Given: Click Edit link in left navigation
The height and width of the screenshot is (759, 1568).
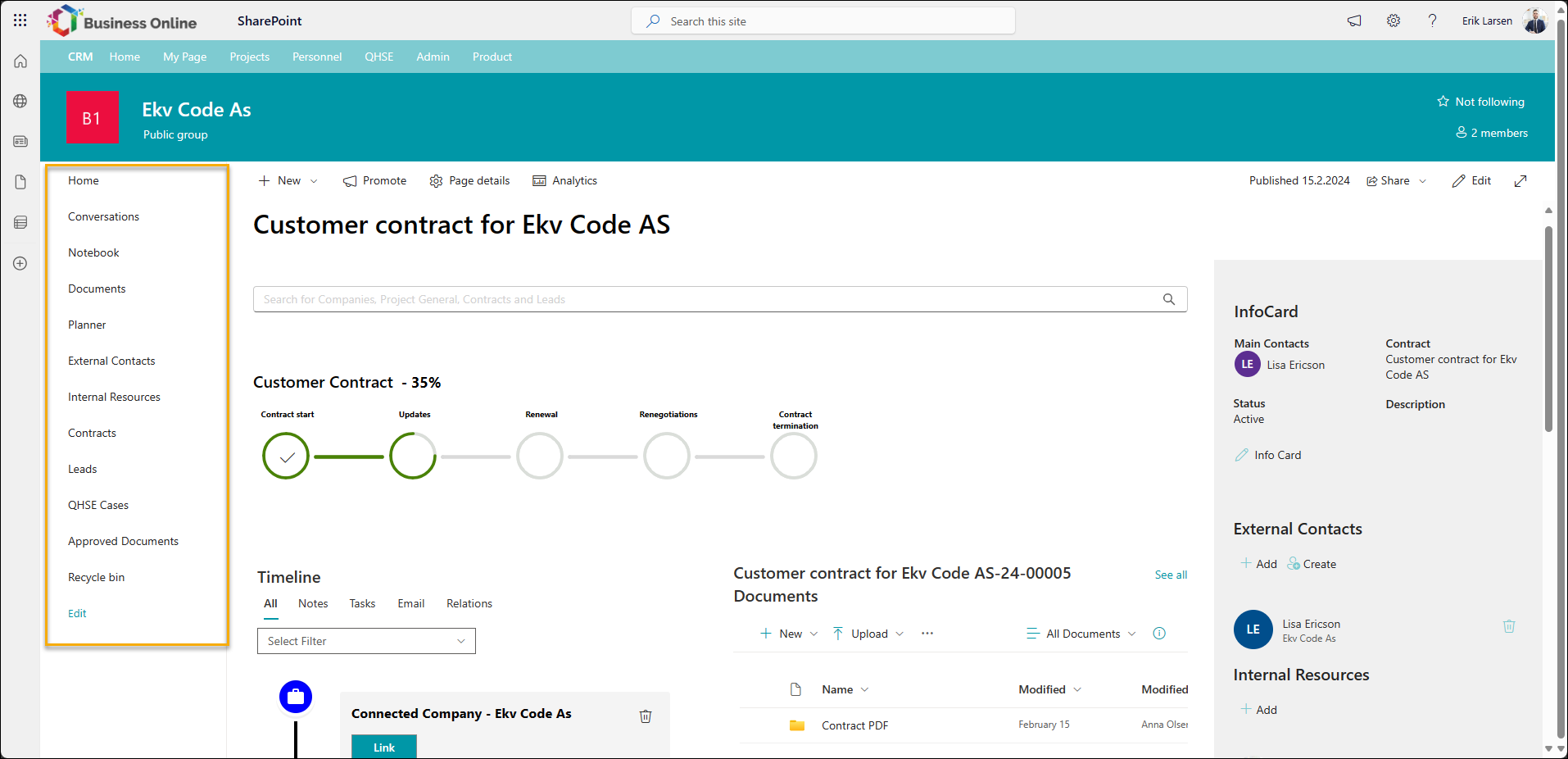Looking at the screenshot, I should click(x=77, y=613).
